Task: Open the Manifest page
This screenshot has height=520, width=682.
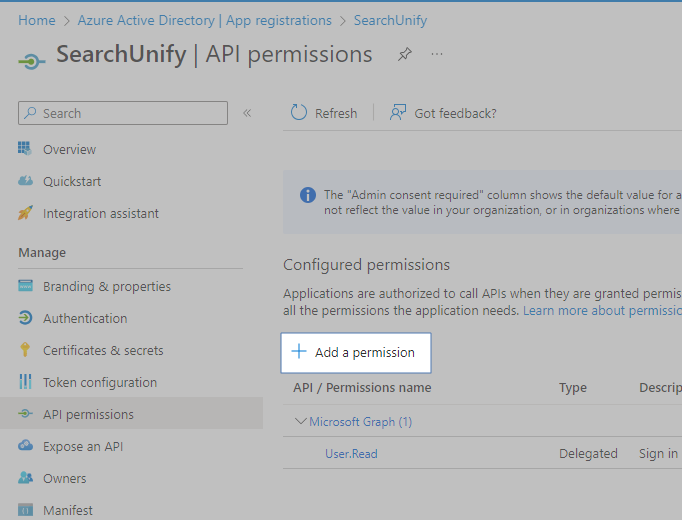Action: coord(67,510)
